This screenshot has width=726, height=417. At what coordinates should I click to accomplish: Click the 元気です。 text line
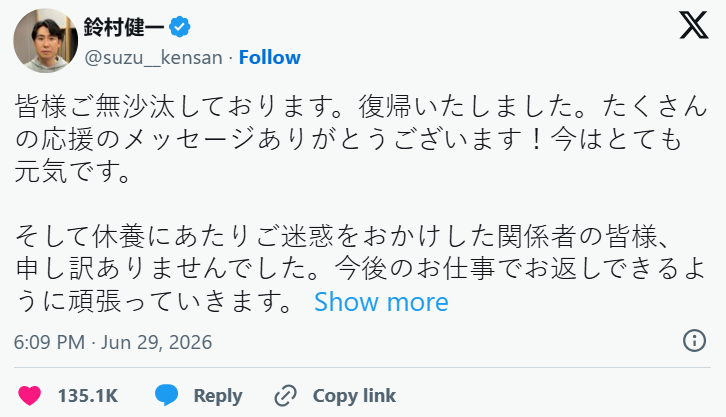[73, 172]
